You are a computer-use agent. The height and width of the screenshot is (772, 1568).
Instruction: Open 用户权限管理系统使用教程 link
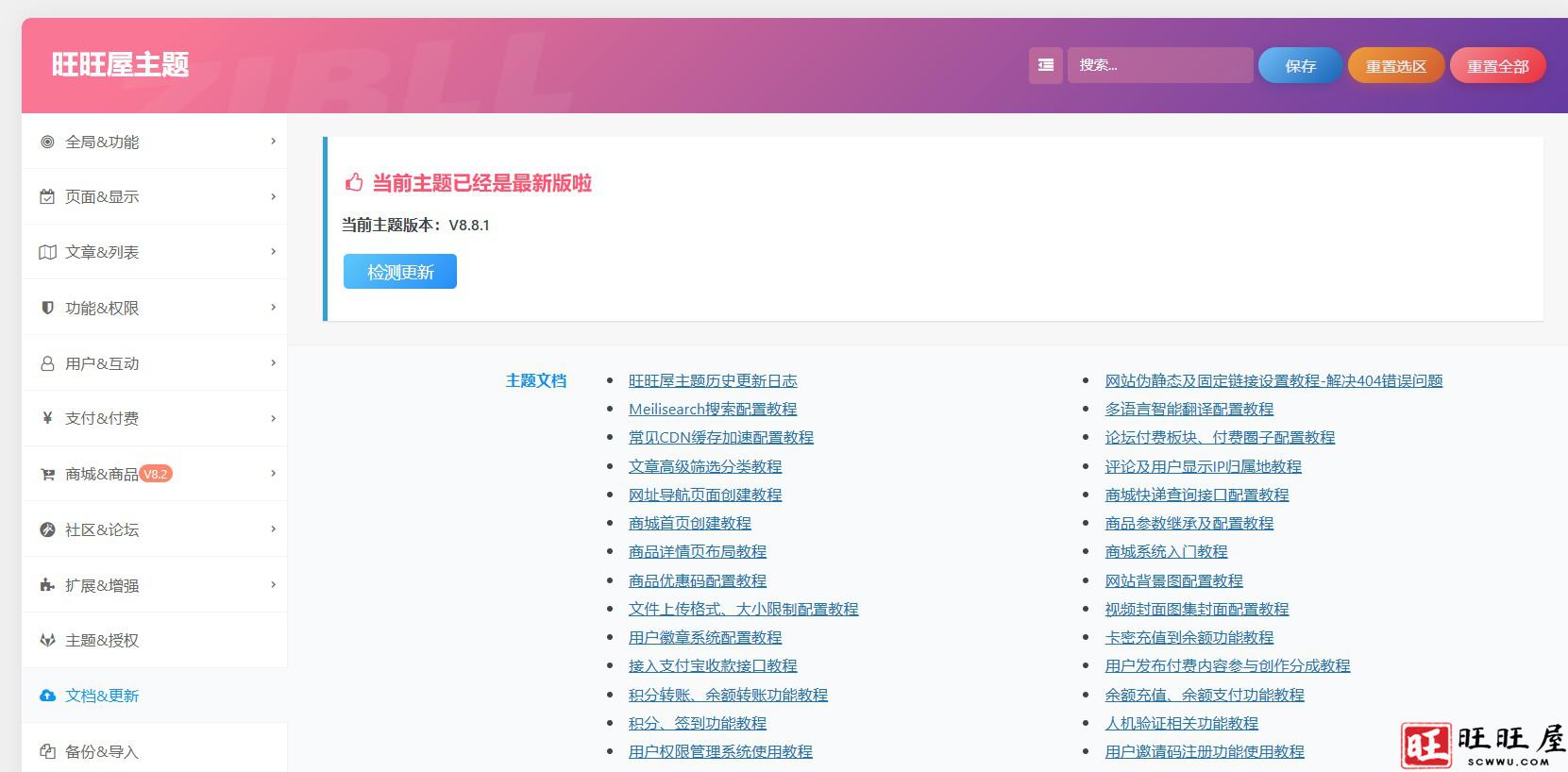tap(720, 751)
